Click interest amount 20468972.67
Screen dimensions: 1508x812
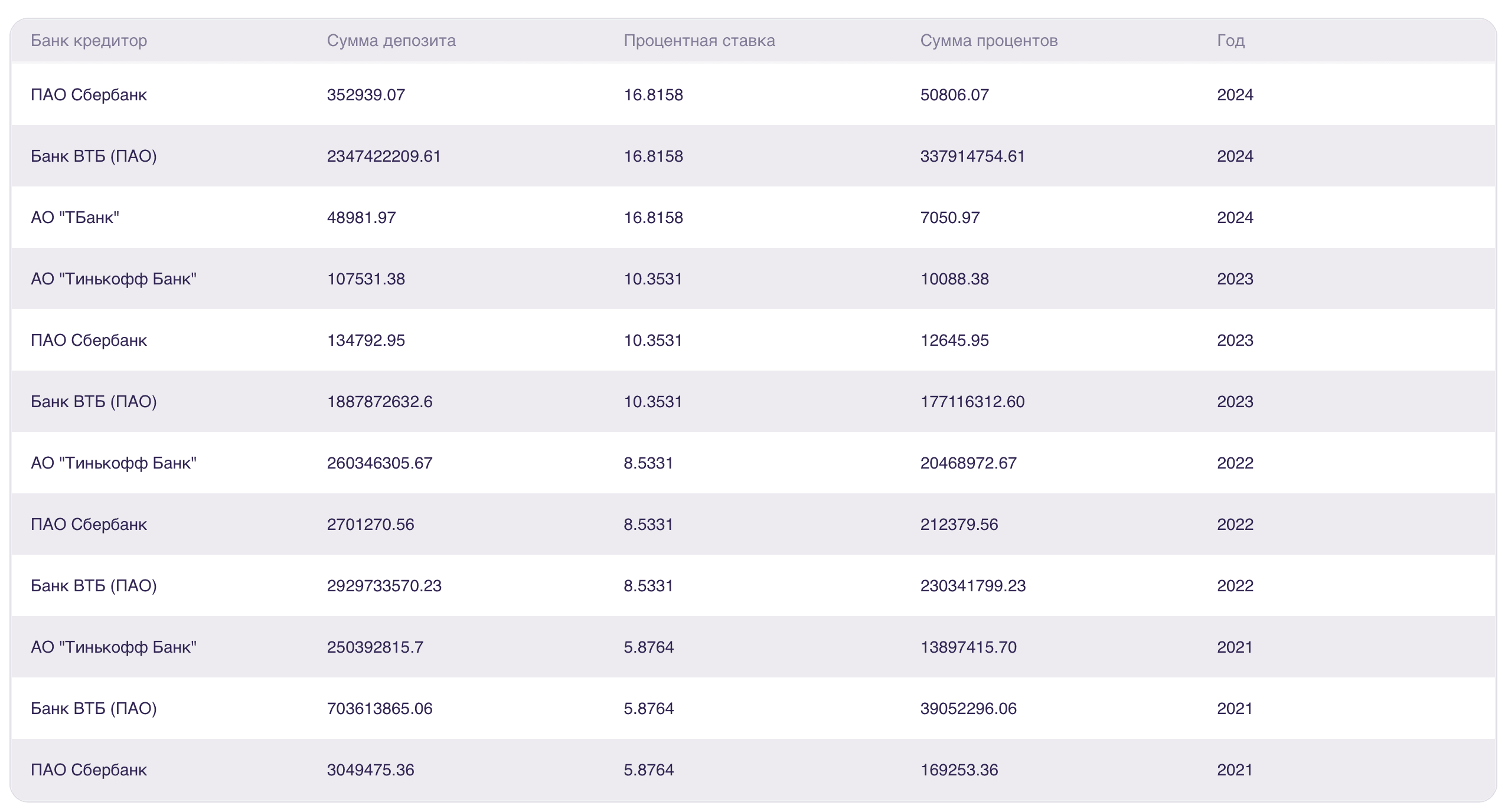pyautogui.click(x=968, y=463)
